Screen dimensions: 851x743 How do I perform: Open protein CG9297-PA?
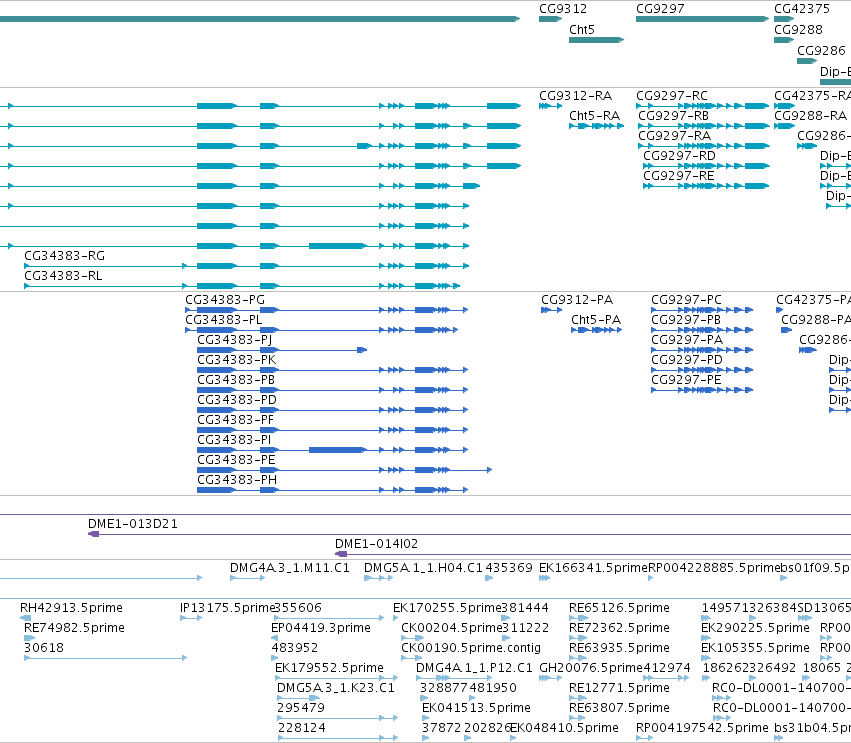click(x=702, y=350)
